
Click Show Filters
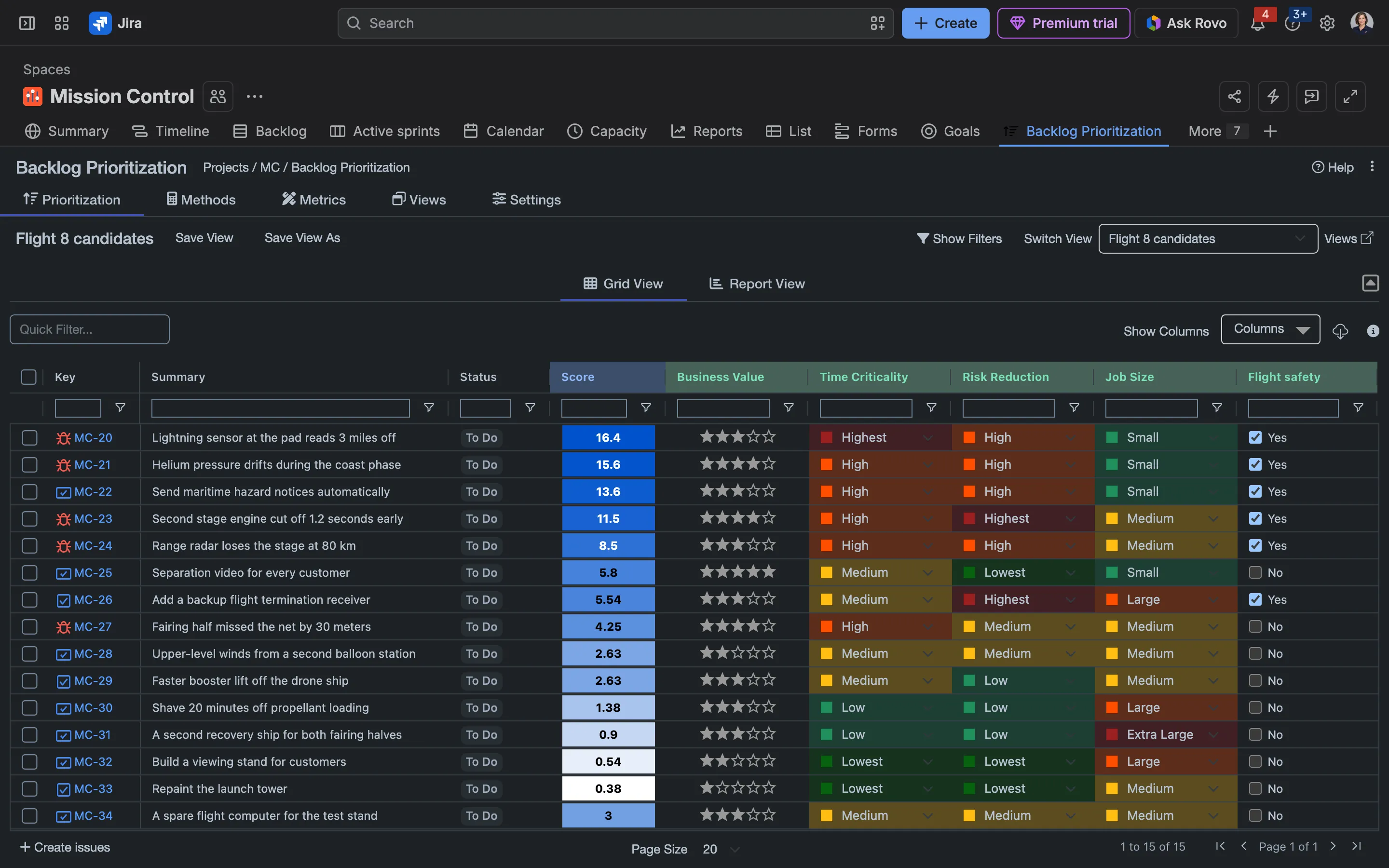959,239
